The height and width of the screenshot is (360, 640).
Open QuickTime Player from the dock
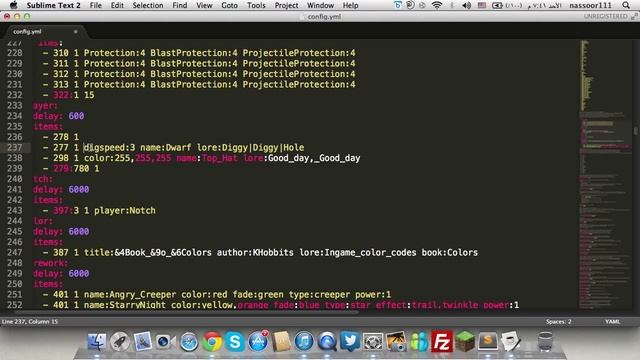327,341
